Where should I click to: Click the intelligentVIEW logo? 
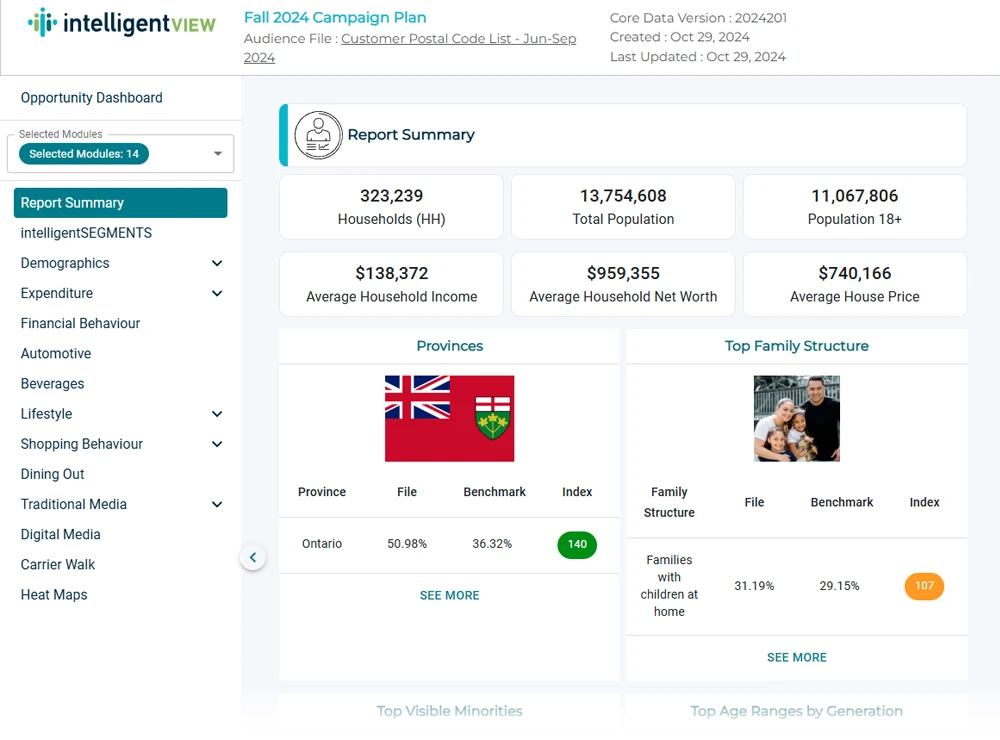(121, 23)
